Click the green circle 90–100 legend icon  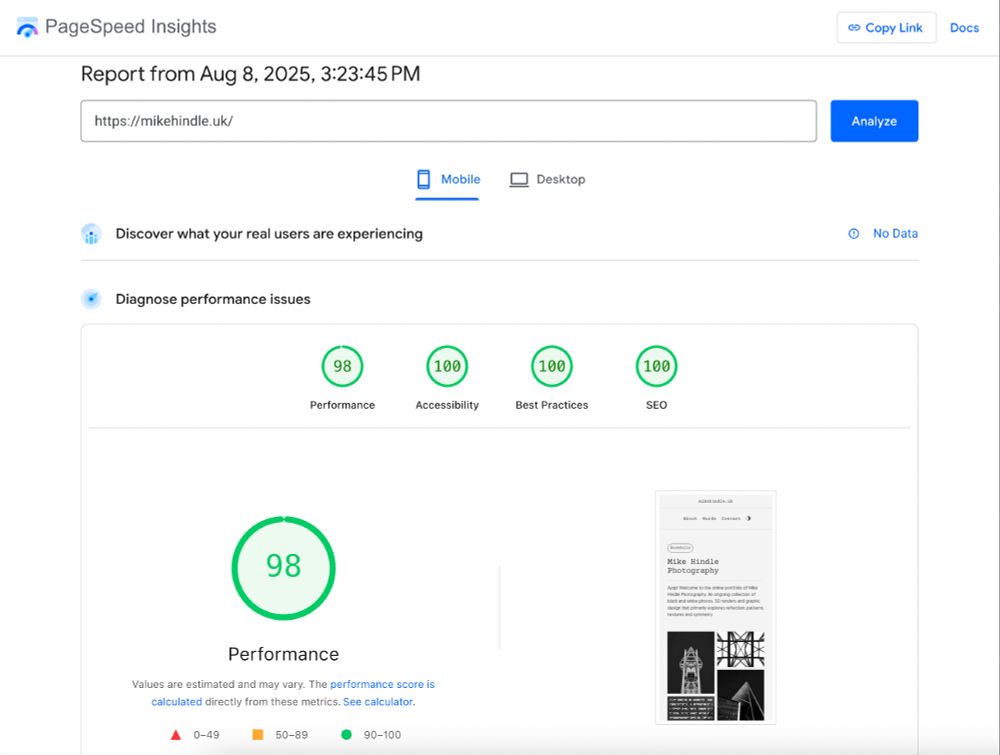tap(346, 735)
